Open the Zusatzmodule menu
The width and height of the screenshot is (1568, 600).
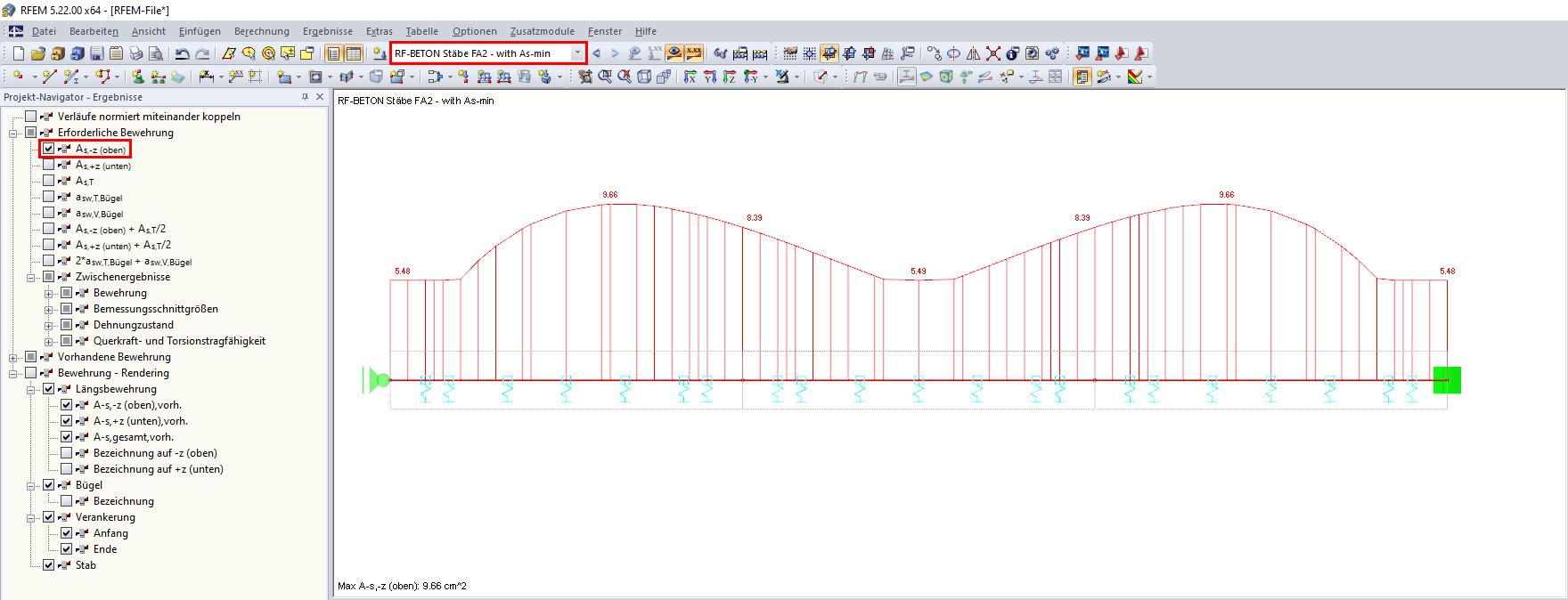[542, 31]
